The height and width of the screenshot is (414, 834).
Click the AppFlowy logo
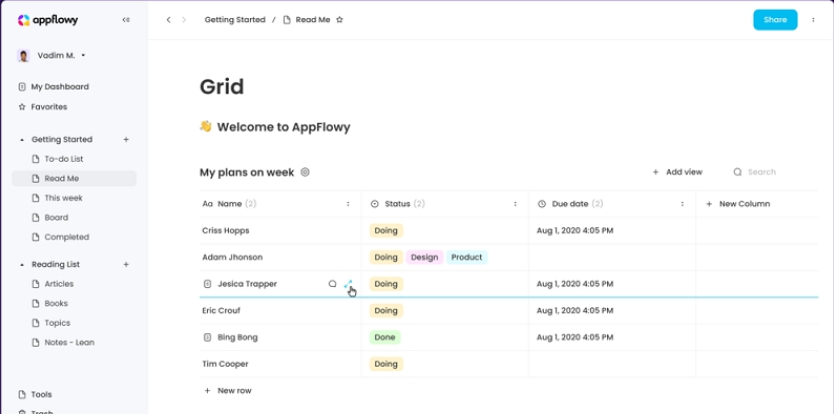pos(48,20)
